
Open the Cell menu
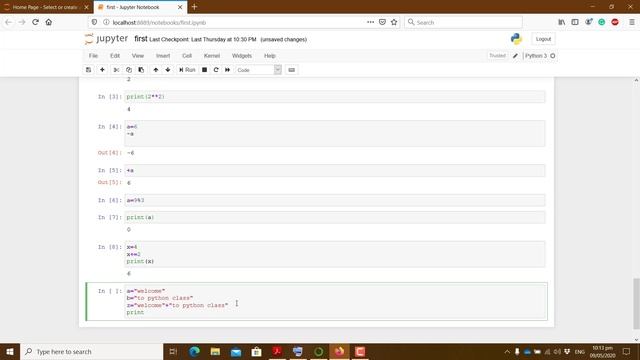point(187,56)
